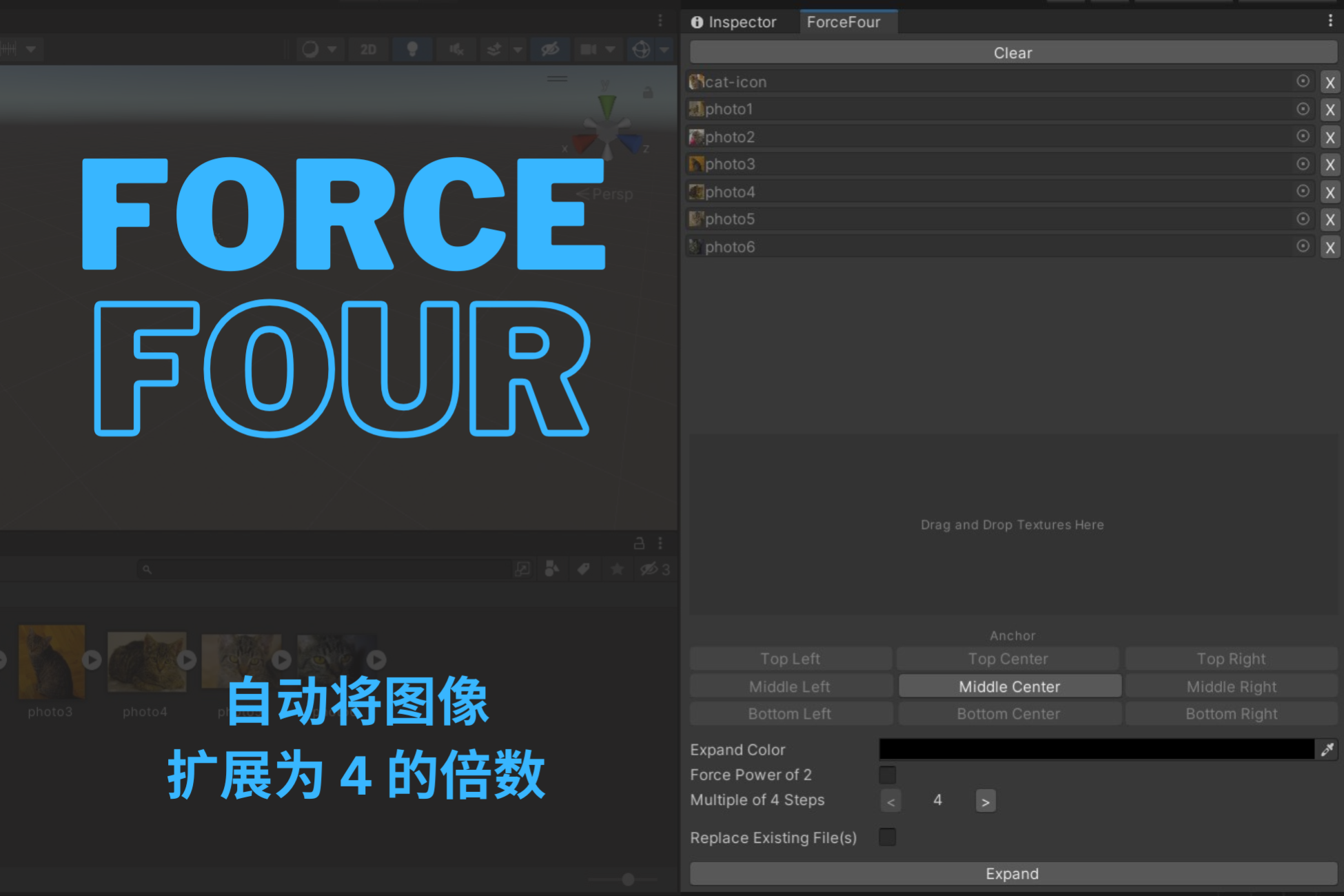1344x896 pixels.
Task: Select the photo3 asset thumbnail
Action: point(51,662)
